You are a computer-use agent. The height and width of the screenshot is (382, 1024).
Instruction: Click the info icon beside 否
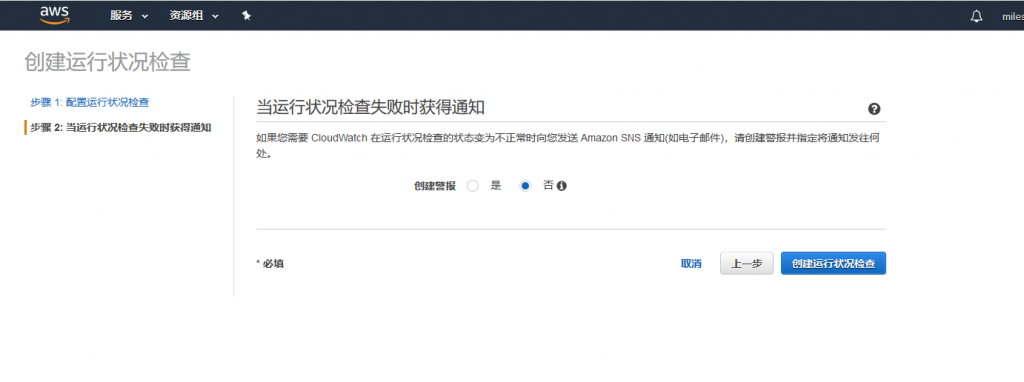562,185
